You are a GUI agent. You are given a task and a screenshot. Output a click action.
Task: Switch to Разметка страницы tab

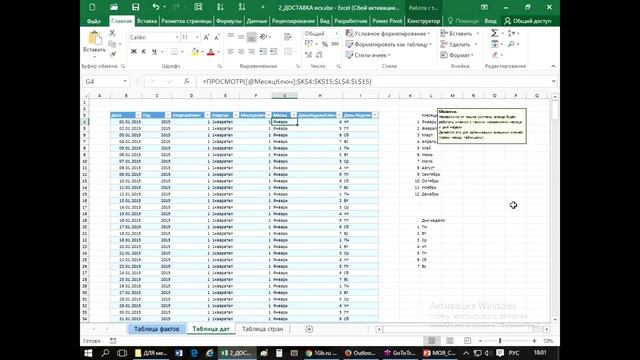(x=186, y=21)
